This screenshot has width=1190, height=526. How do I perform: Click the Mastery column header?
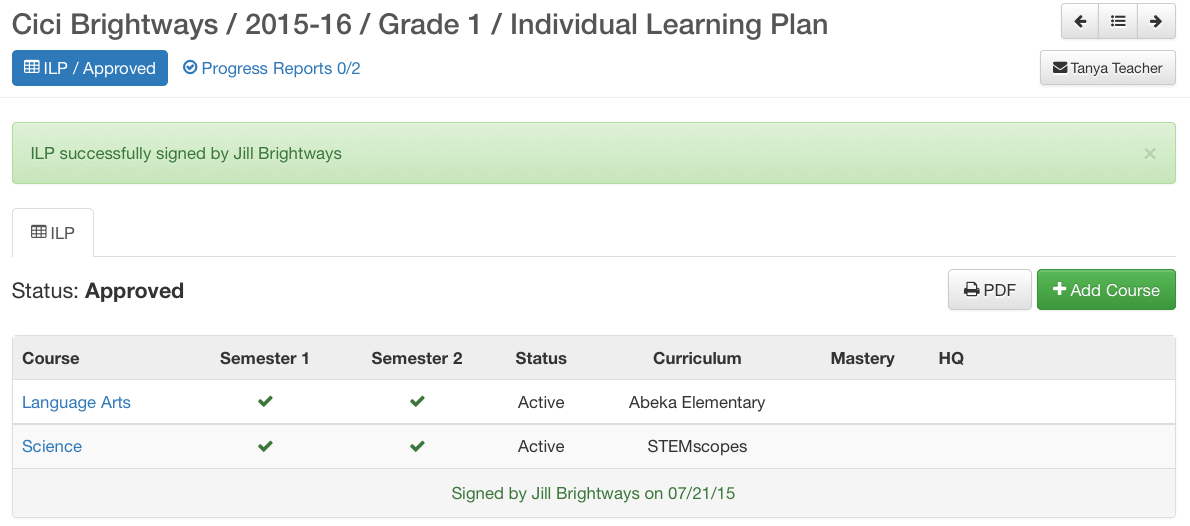(862, 358)
